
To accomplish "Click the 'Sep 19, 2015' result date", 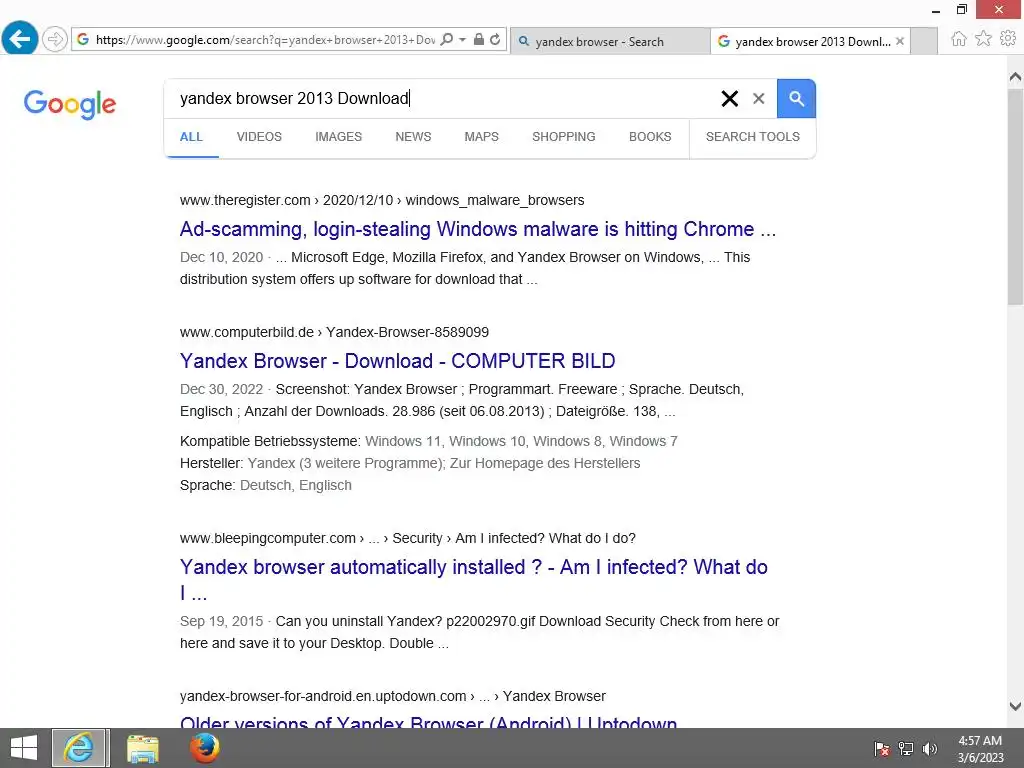I will tap(221, 622).
